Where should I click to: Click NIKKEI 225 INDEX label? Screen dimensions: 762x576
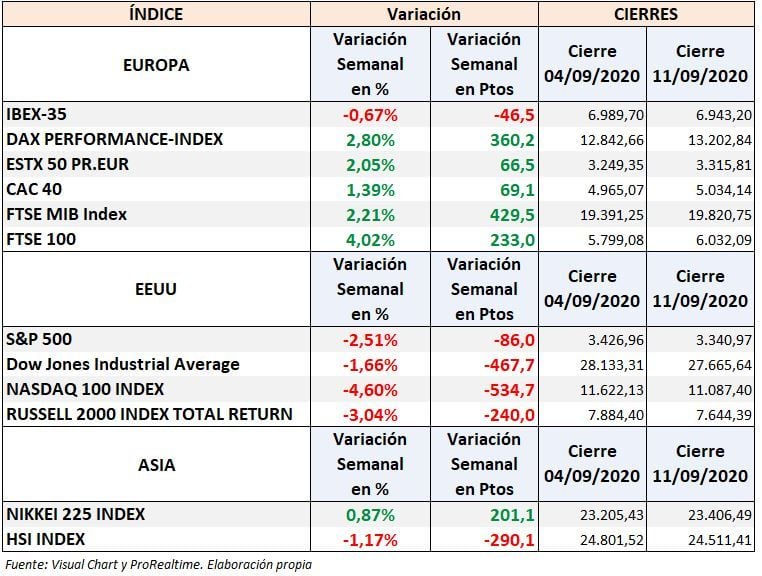click(x=76, y=514)
